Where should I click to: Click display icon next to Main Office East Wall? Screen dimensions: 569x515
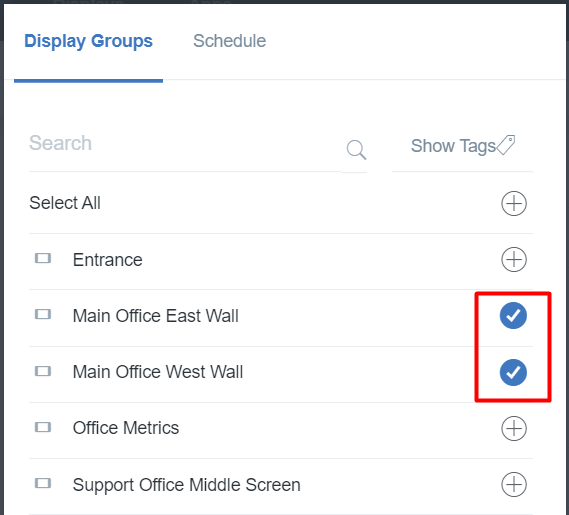[43, 314]
